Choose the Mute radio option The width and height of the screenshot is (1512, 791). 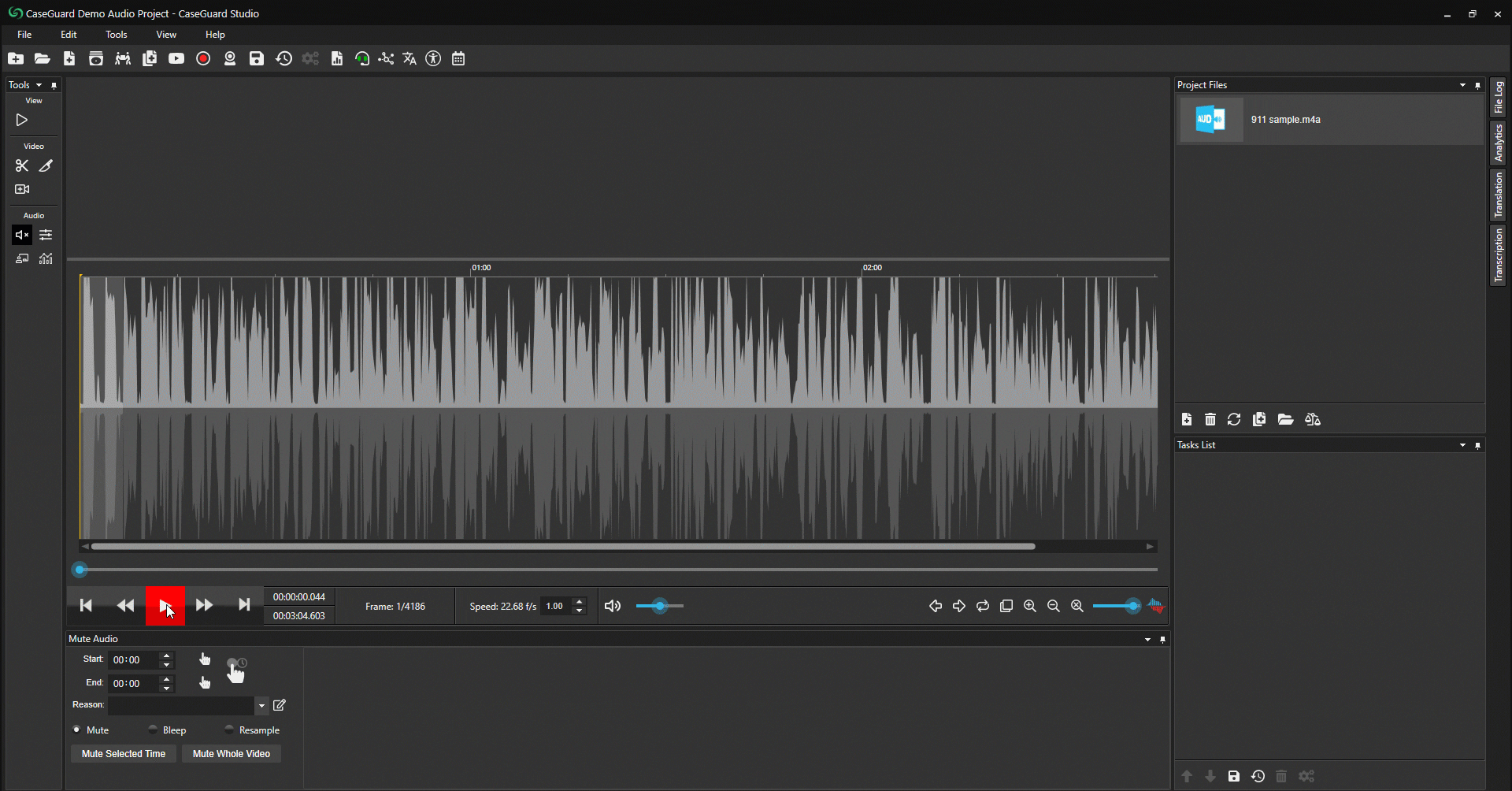pyautogui.click(x=77, y=730)
